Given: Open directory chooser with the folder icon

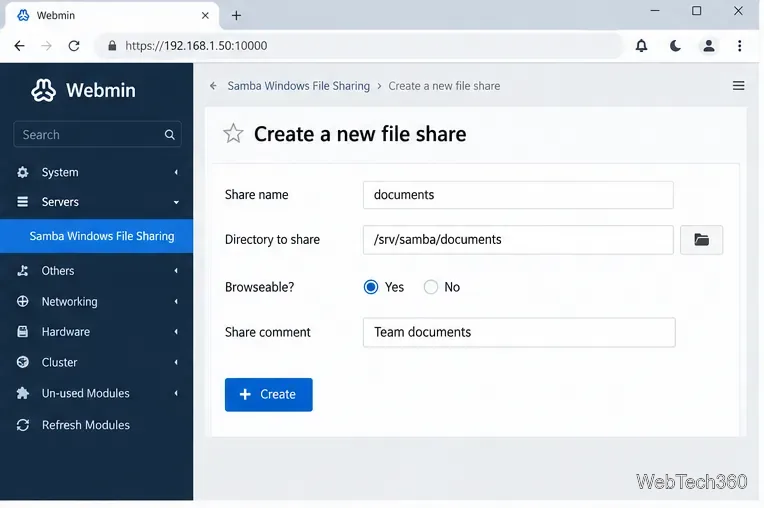Looking at the screenshot, I should click(701, 240).
